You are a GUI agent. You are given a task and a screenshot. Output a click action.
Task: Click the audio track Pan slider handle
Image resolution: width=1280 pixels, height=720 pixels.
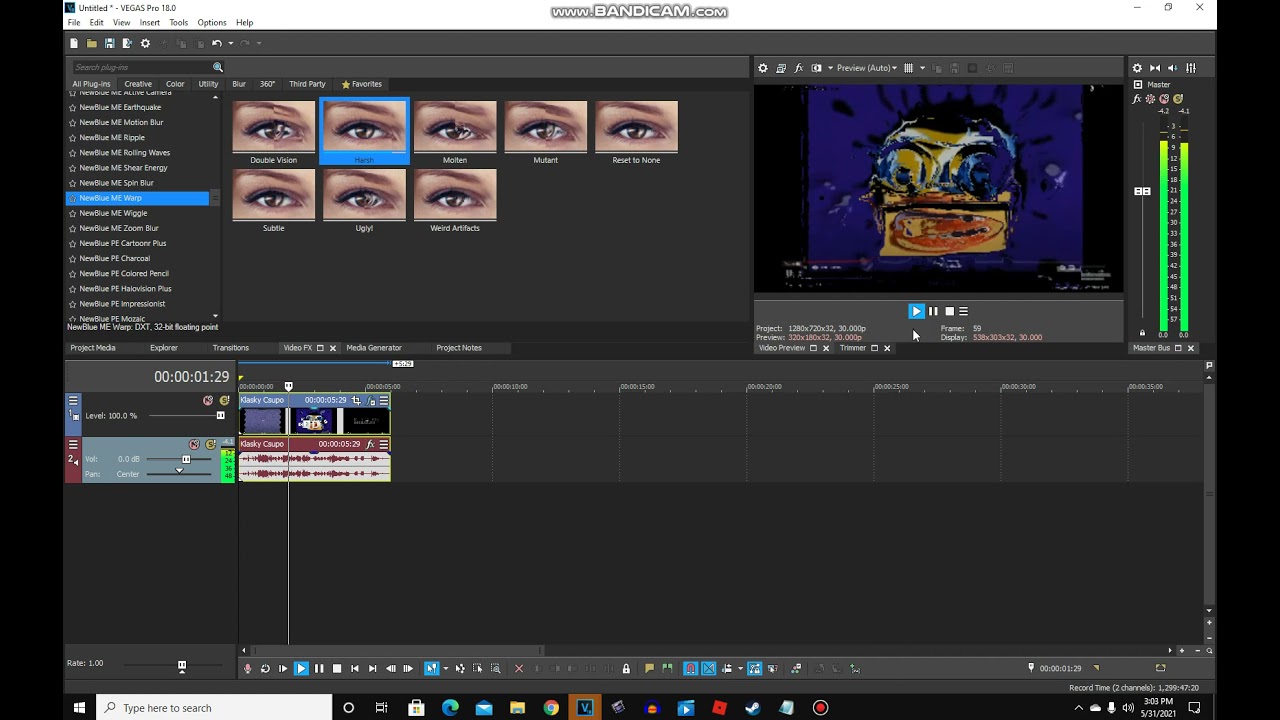tap(180, 471)
